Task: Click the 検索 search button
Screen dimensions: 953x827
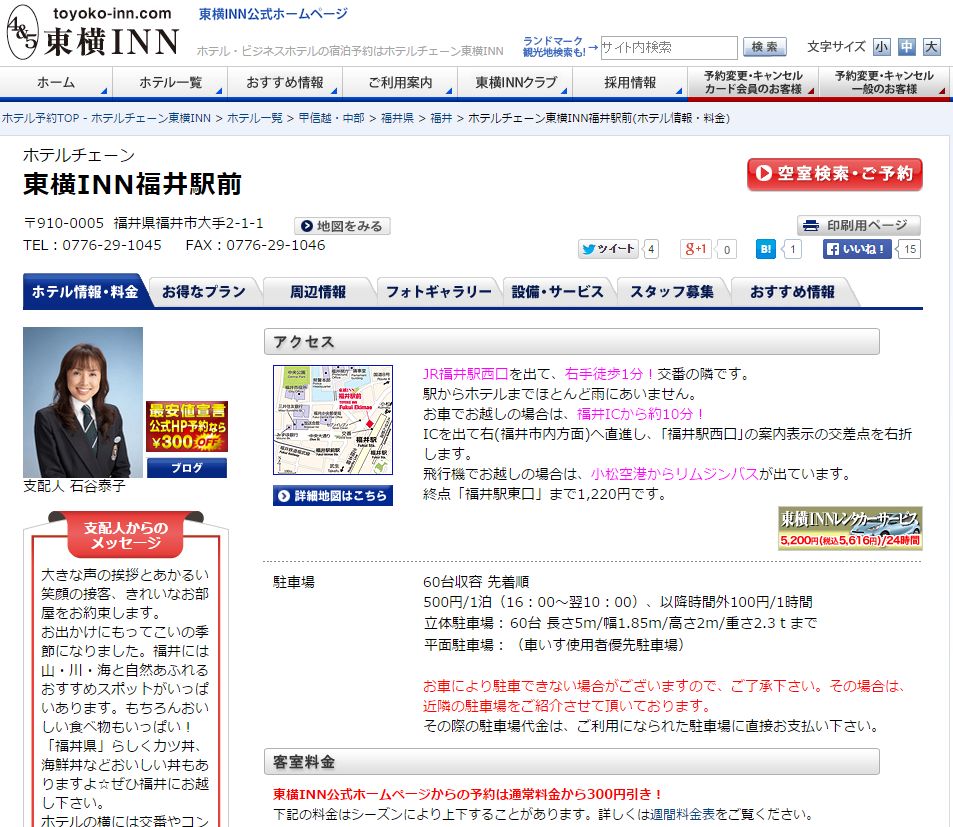Action: (x=765, y=47)
